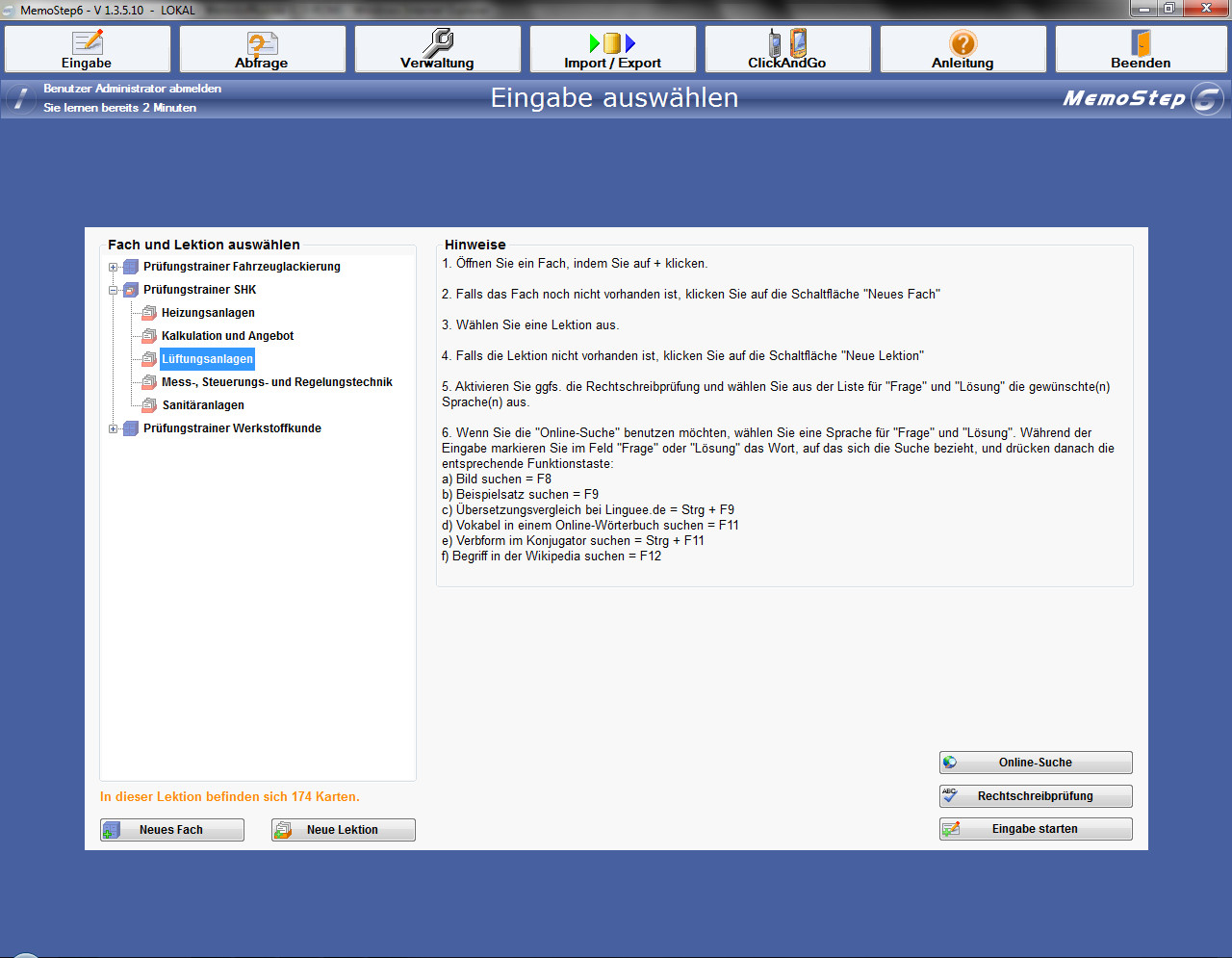The image size is (1232, 958).
Task: Collapse the Prüfungstrainer SHK subject
Action: tap(114, 290)
